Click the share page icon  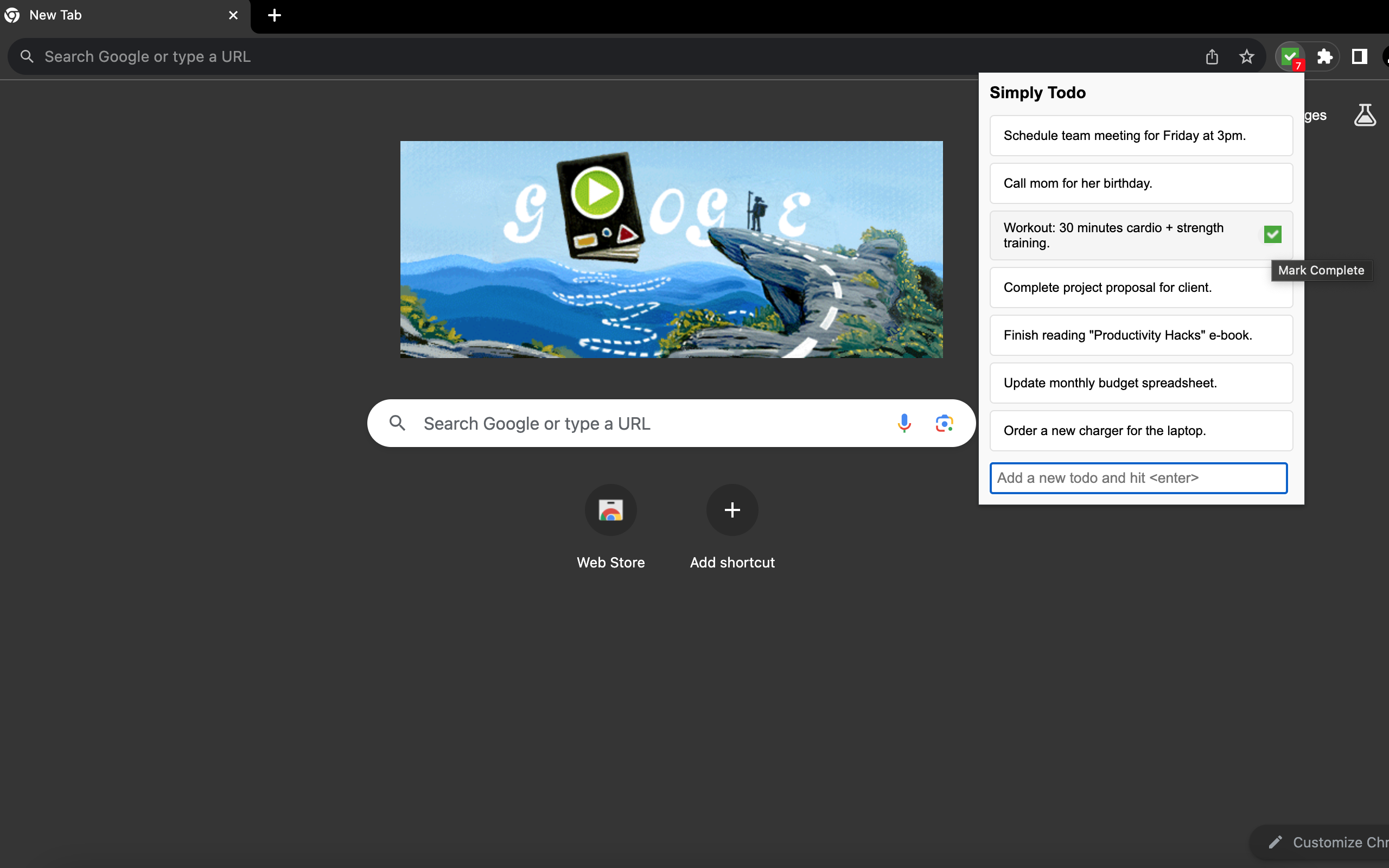pos(1212,57)
